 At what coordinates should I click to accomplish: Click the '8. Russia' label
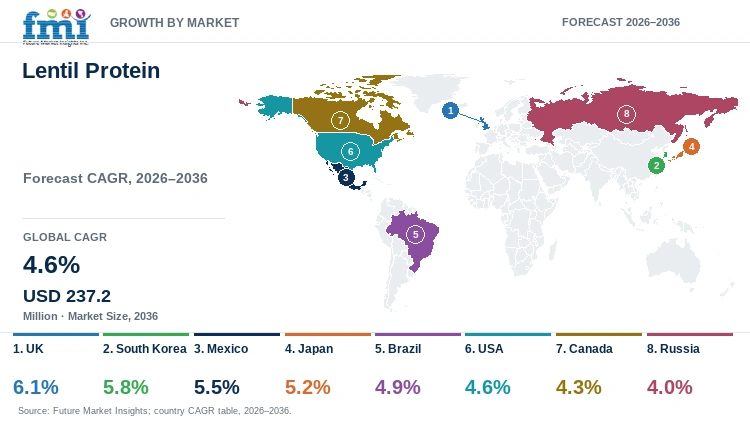click(x=673, y=349)
